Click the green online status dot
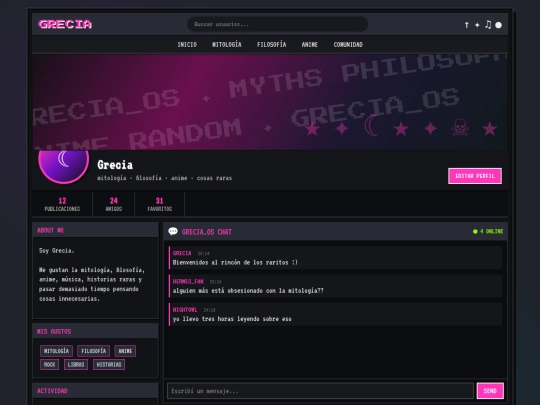Screen dimensions: 540x405 tap(475, 231)
